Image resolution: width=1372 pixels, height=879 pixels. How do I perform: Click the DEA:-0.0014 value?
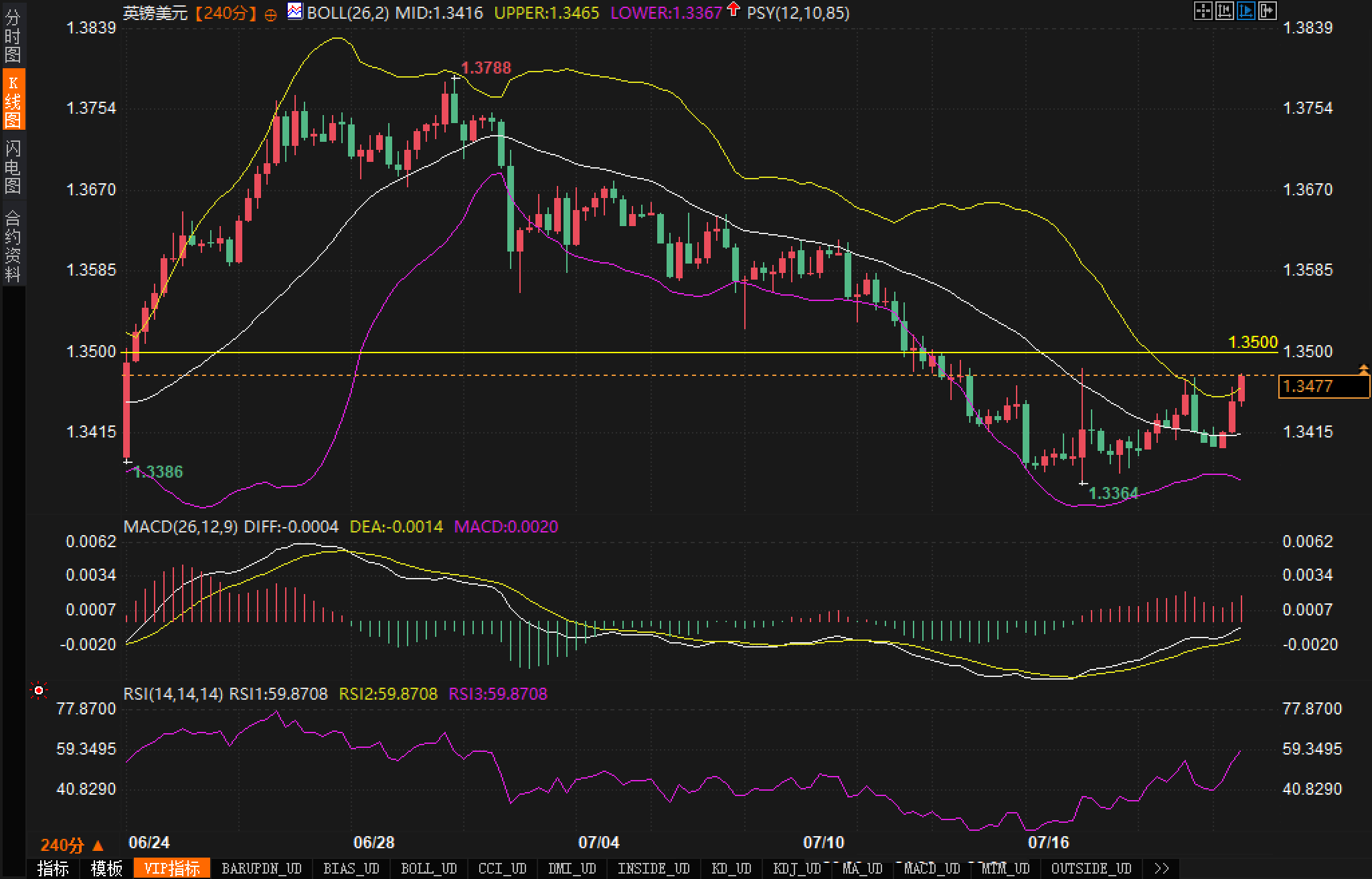pos(396,526)
